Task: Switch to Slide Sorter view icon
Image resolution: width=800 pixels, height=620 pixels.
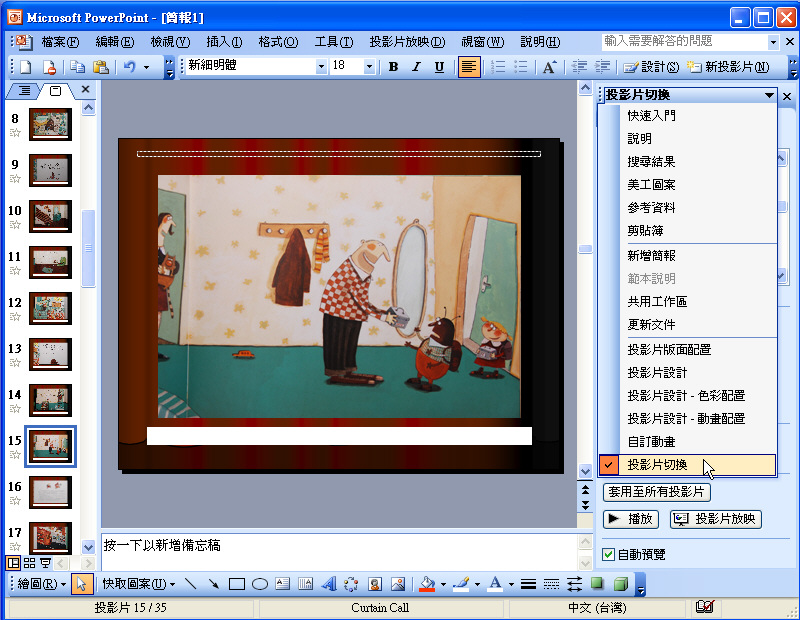Action: (30, 563)
